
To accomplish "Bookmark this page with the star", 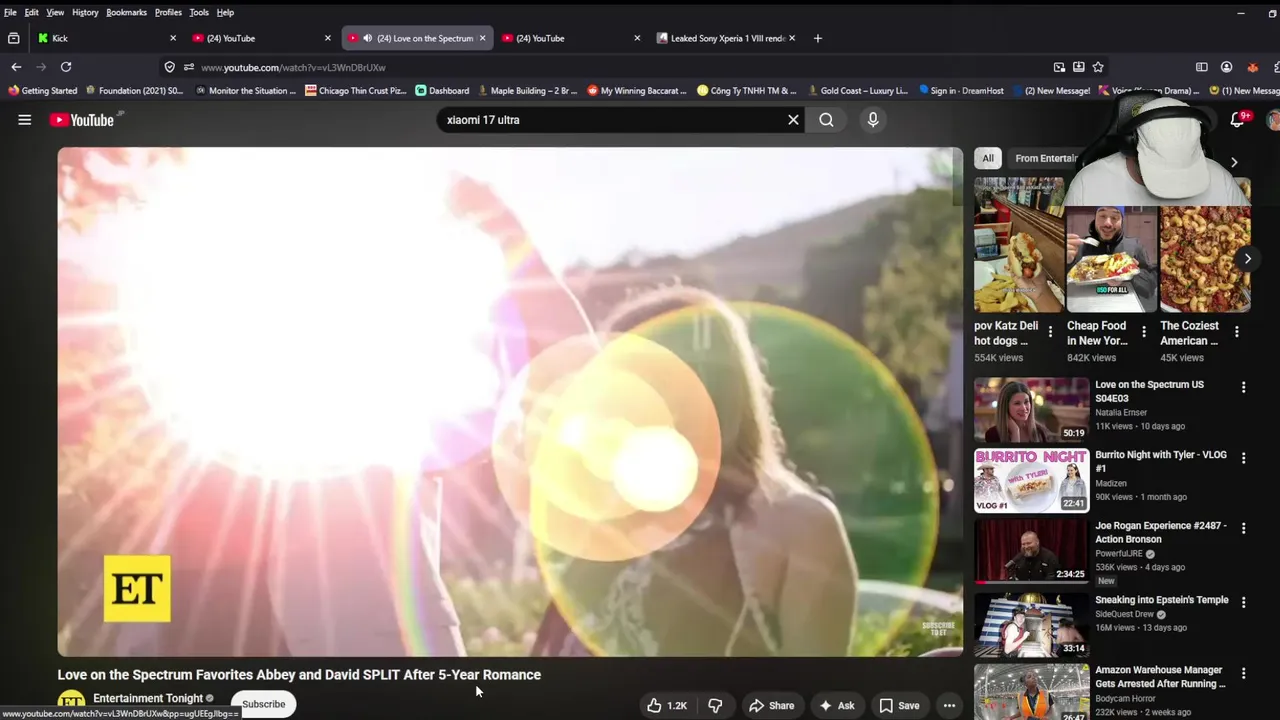I will pyautogui.click(x=1098, y=67).
